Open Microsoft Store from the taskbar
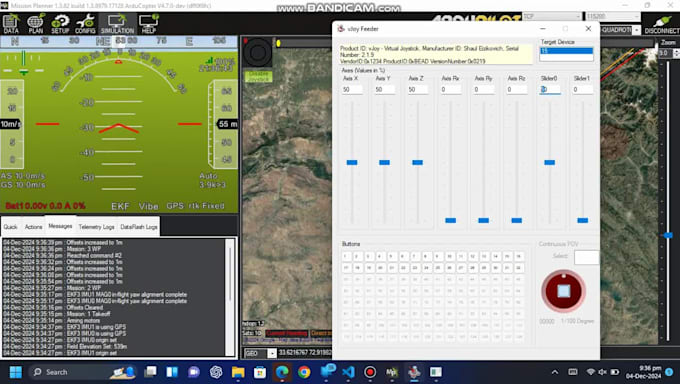Screen dimensions: 680x384 [x=260, y=372]
